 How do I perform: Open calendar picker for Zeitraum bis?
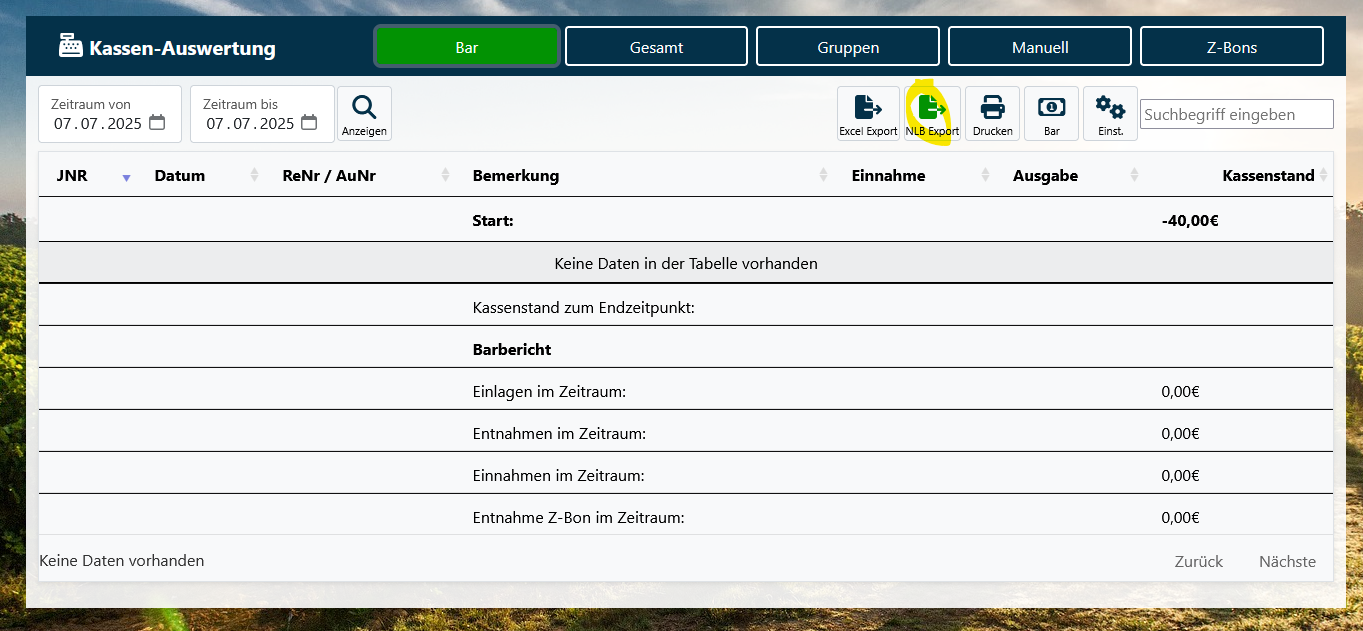click(x=309, y=123)
